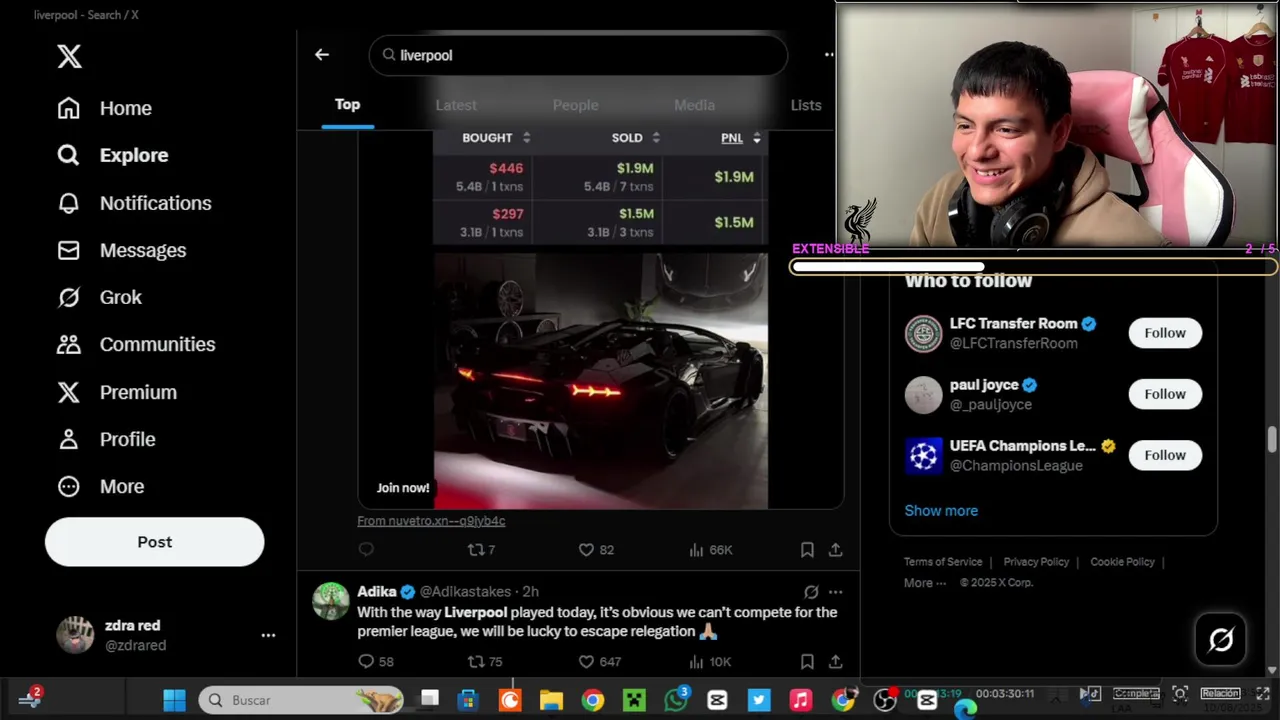
Task: Click the back arrow beside the search box
Action: pyautogui.click(x=322, y=55)
